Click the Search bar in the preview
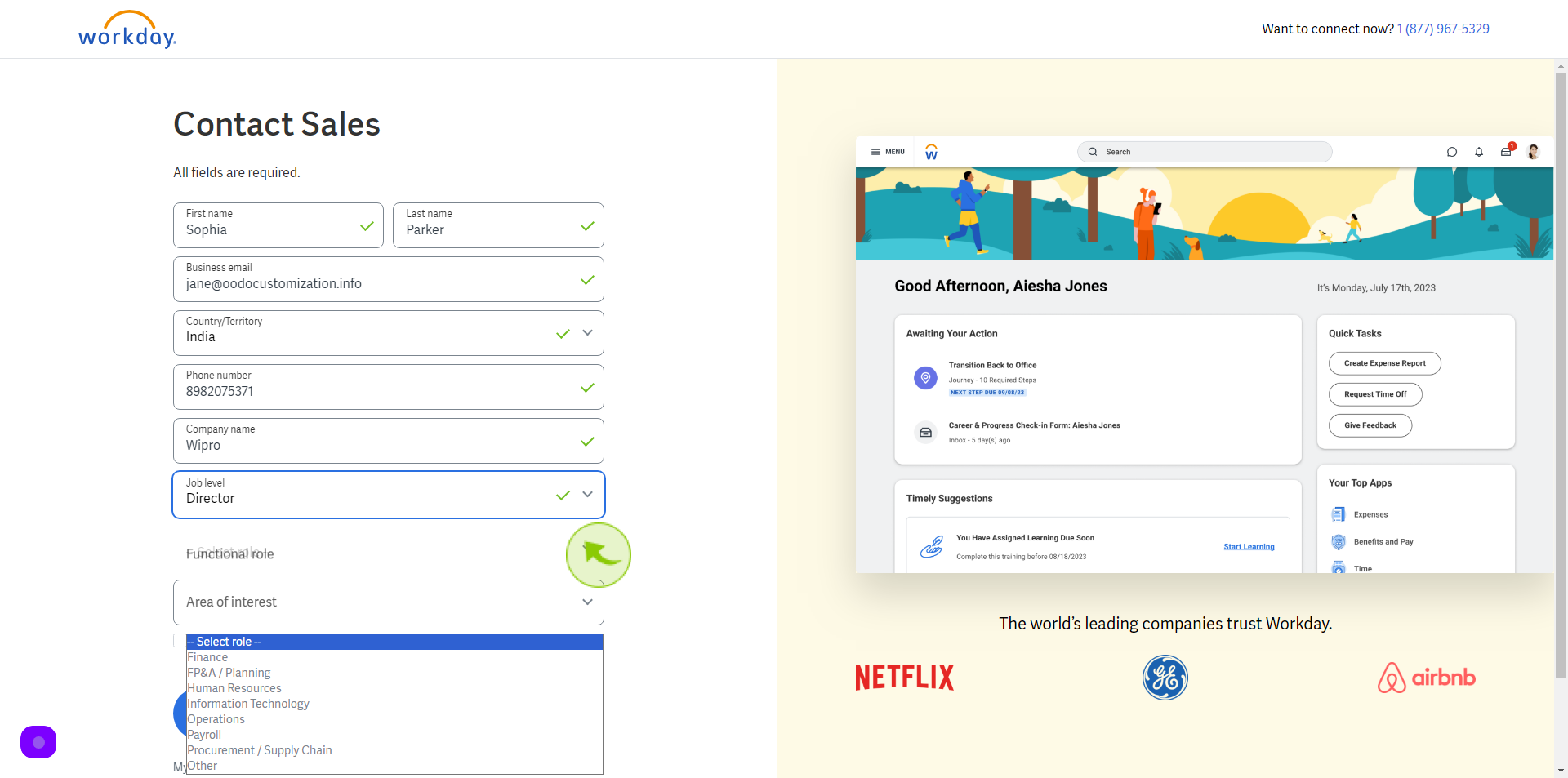This screenshot has height=778, width=1568. tap(1205, 152)
